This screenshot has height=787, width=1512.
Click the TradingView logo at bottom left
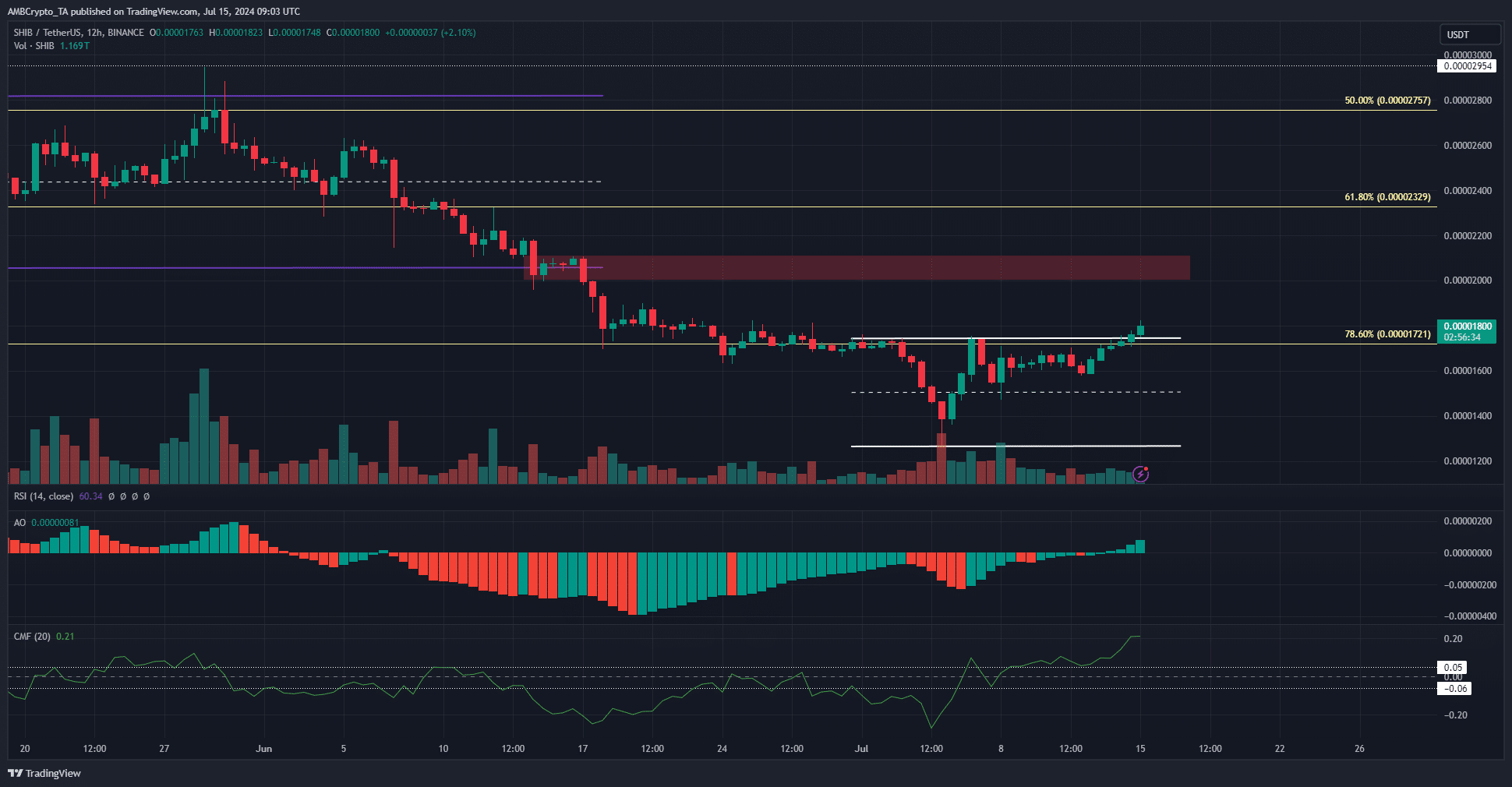coord(44,773)
